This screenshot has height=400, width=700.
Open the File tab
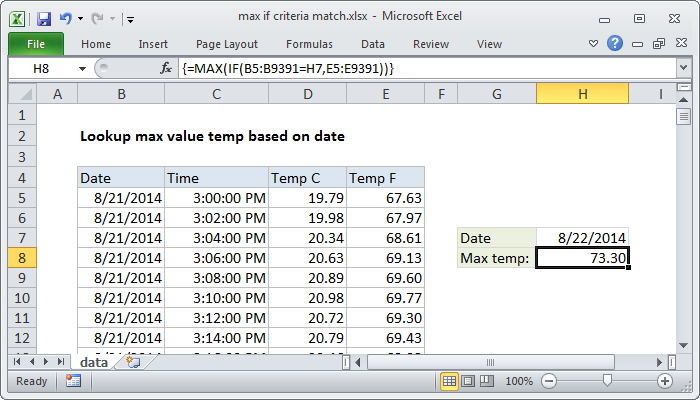click(x=36, y=44)
